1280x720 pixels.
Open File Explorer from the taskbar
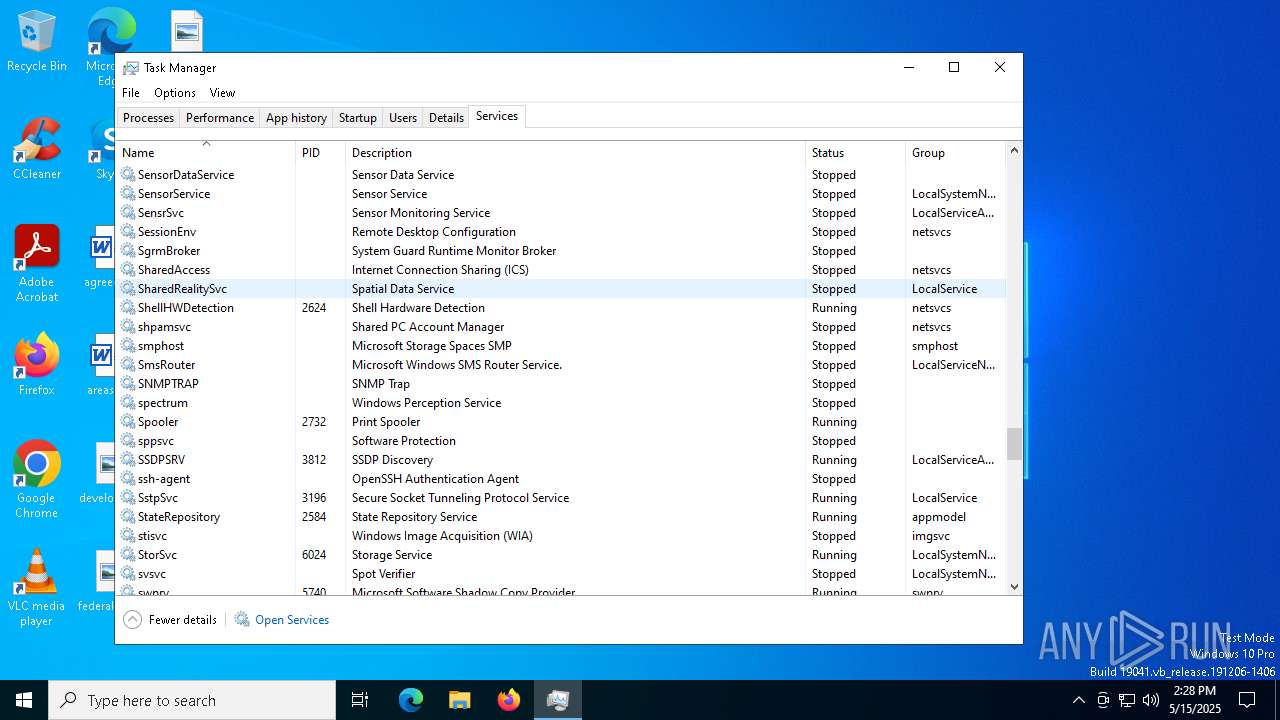pyautogui.click(x=459, y=700)
